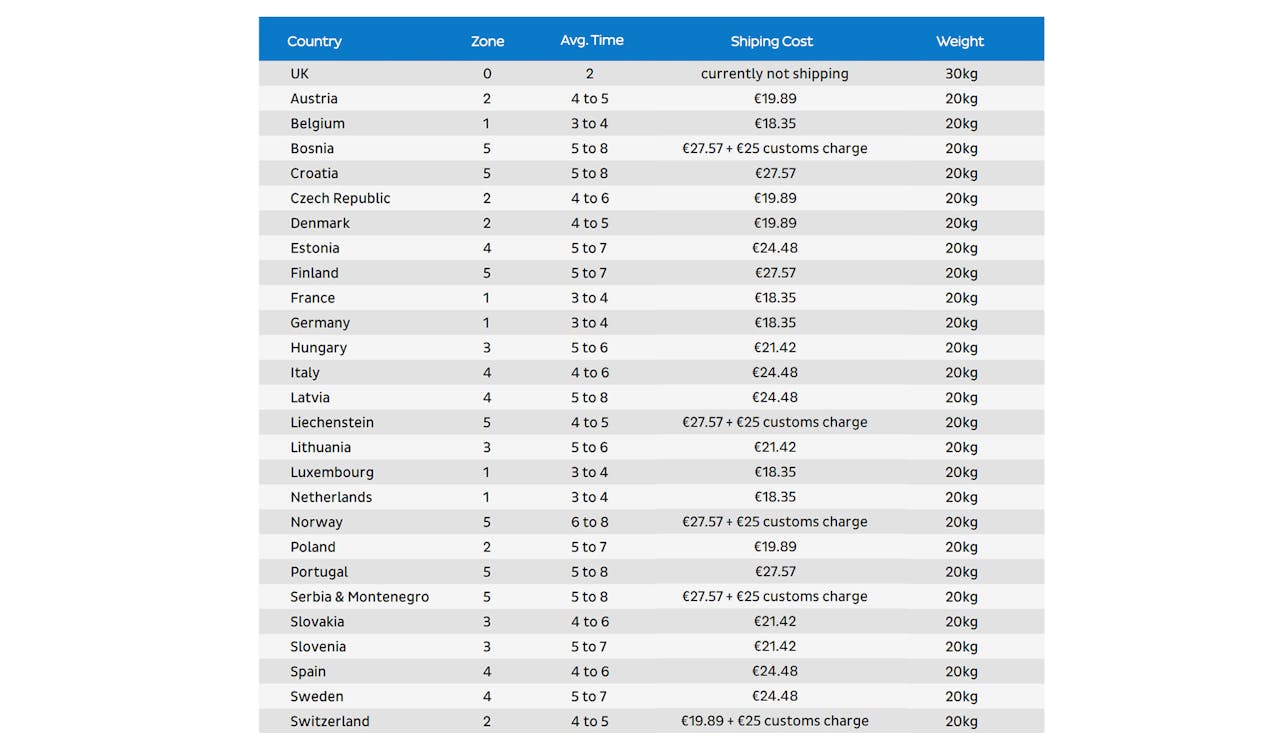Click Bosnia's shipping cost cell

point(774,148)
